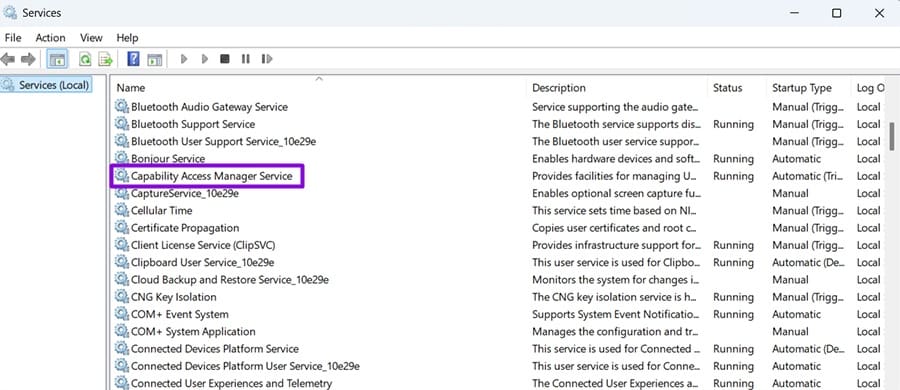Click 'Copies user certificates and root c...' description
Image resolution: width=900 pixels, height=390 pixels.
pos(615,227)
